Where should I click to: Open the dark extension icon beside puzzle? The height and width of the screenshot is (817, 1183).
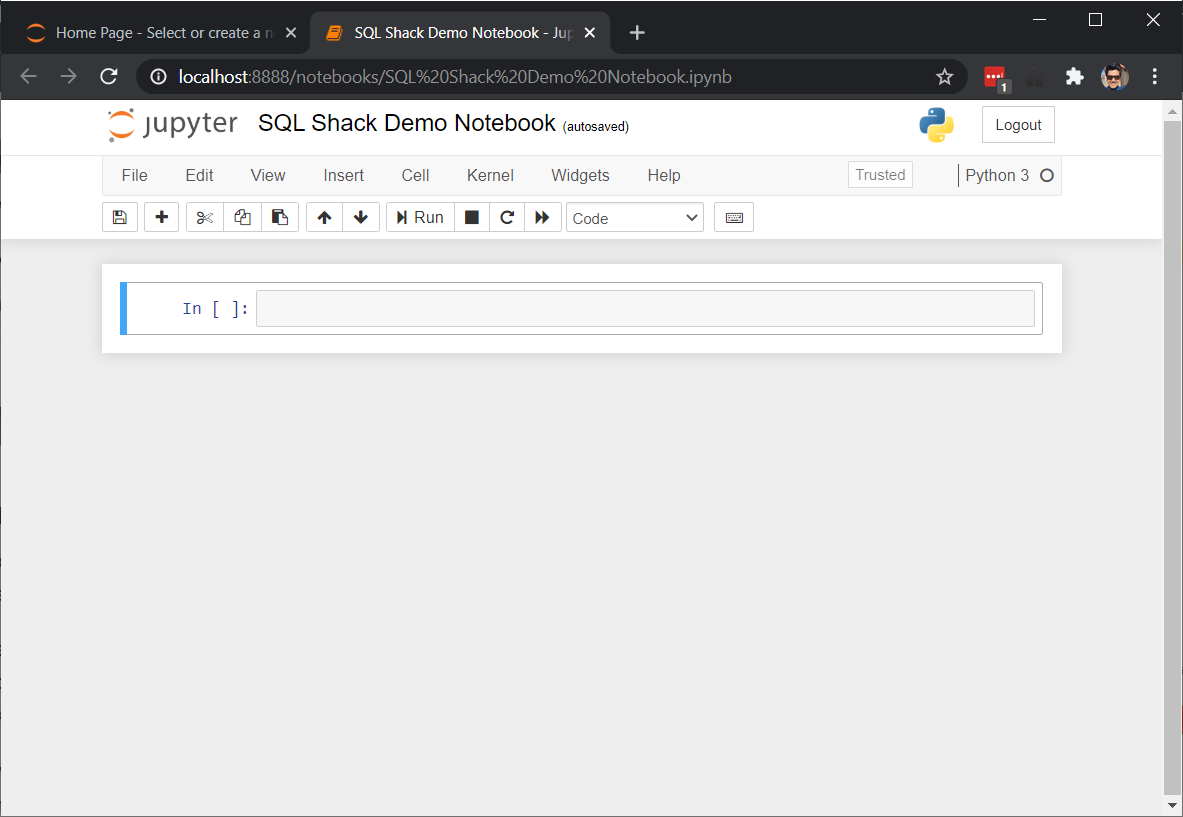click(x=1035, y=76)
